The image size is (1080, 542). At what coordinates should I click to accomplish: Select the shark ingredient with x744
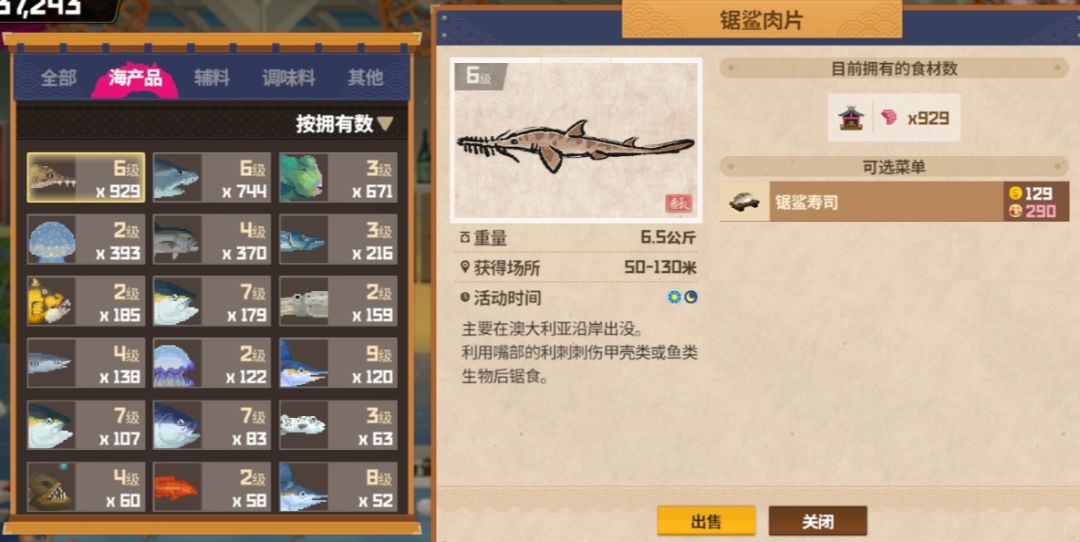[211, 178]
